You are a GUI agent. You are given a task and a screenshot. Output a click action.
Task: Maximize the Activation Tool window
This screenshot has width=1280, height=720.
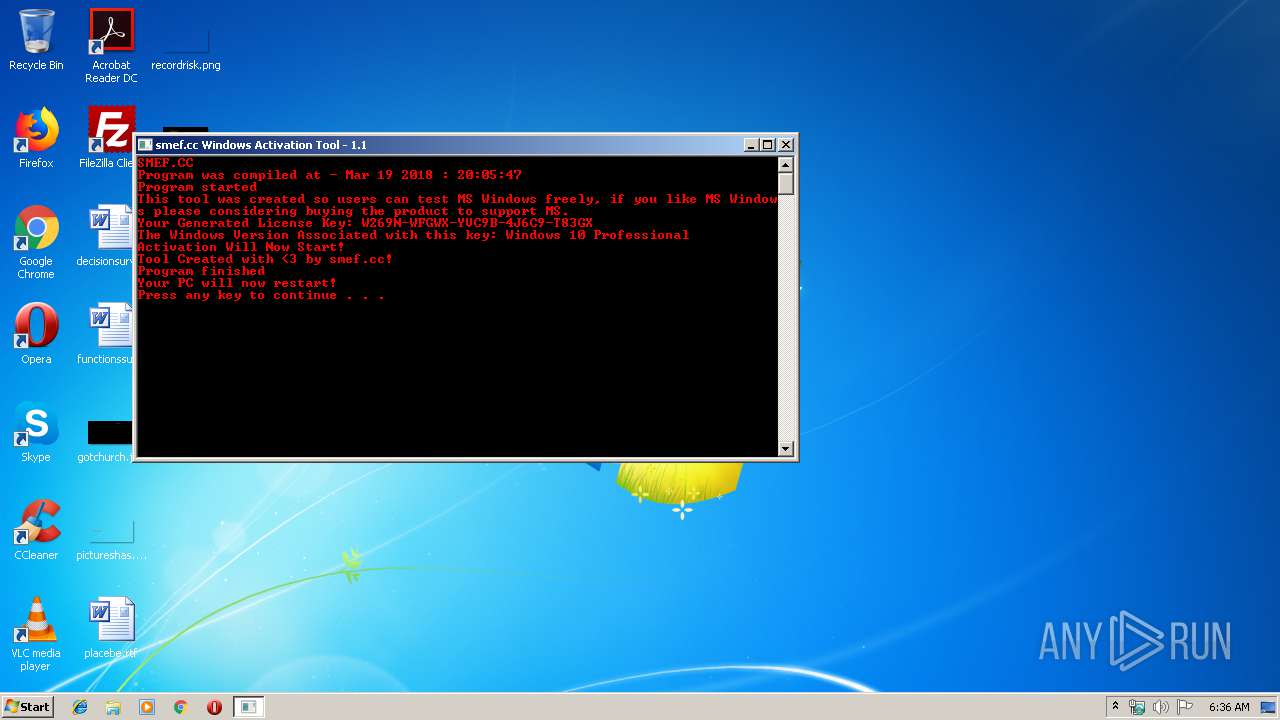point(768,145)
